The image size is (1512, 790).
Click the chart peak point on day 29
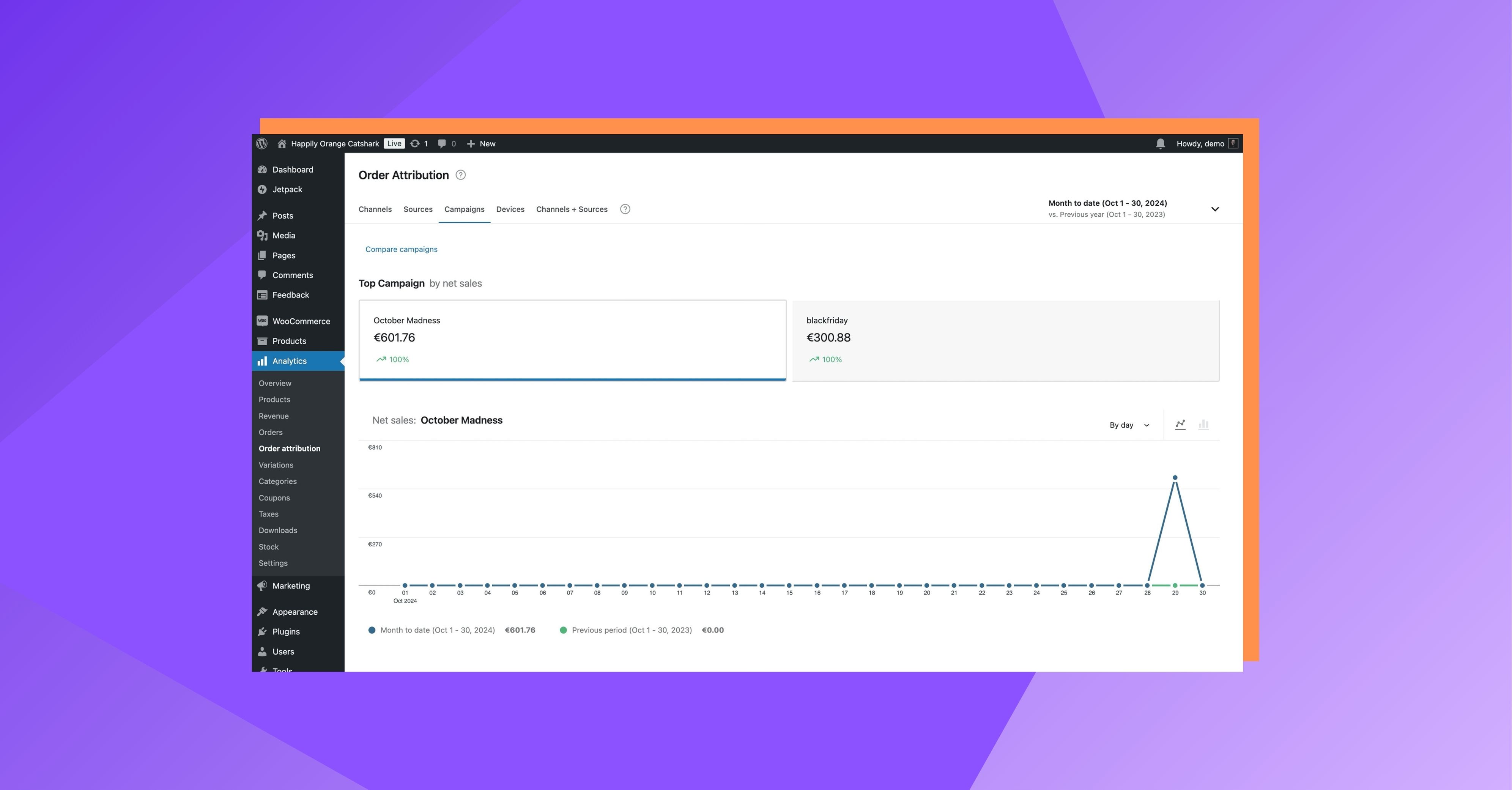click(1175, 478)
